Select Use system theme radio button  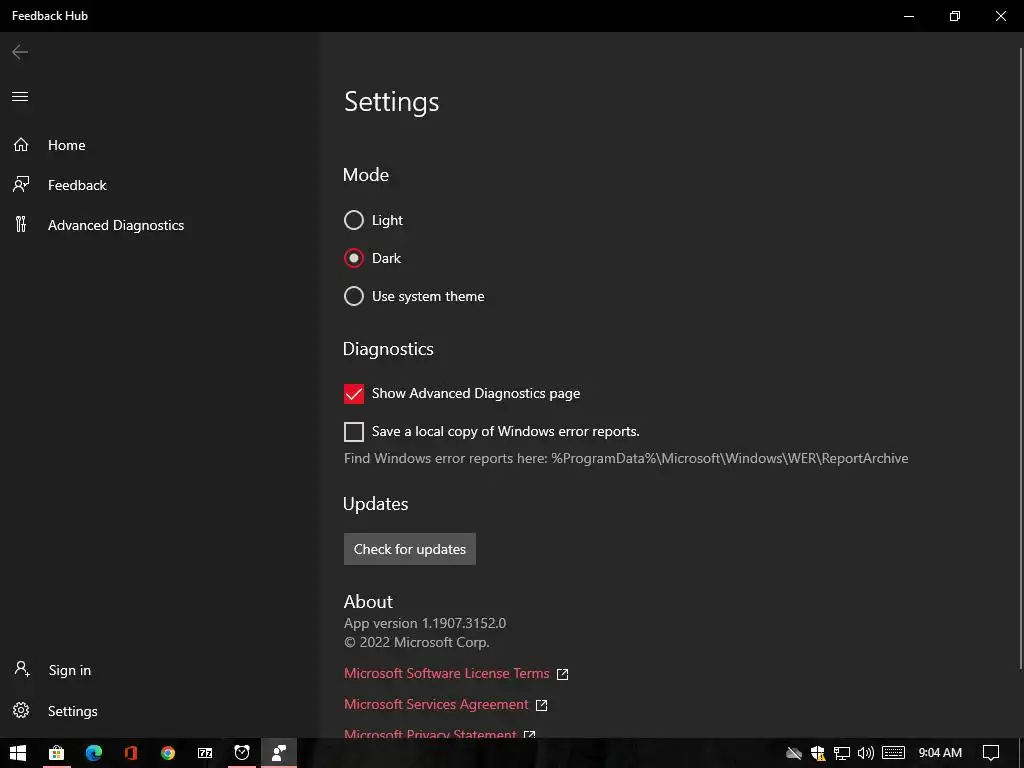354,296
